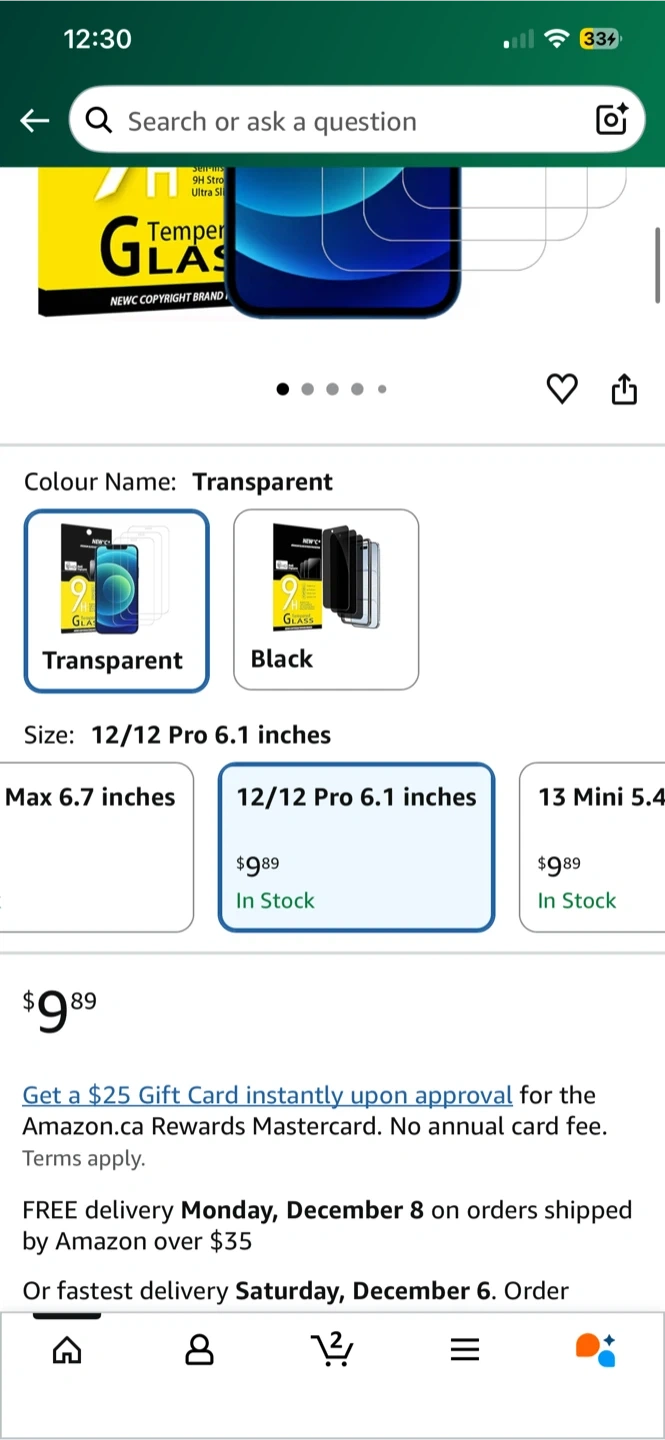Image resolution: width=665 pixels, height=1440 pixels.
Task: Select Black colour option
Action: tap(326, 599)
